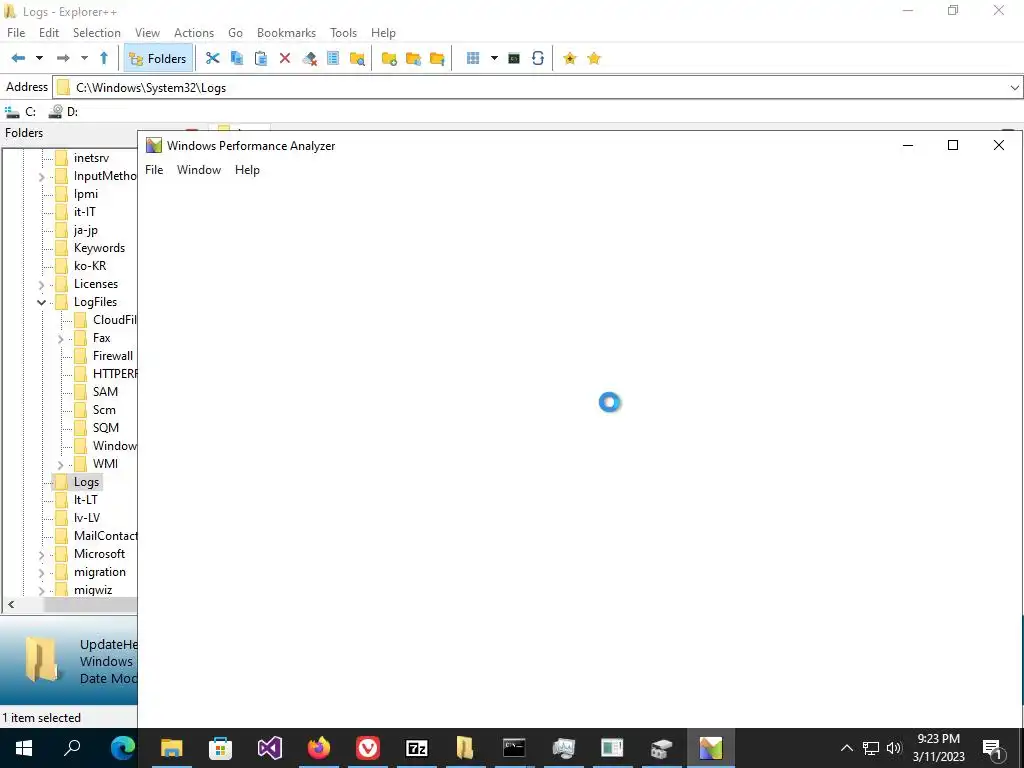Screen dimensions: 1024x768
Task: Open the Explorer++ File menu
Action: 16,33
